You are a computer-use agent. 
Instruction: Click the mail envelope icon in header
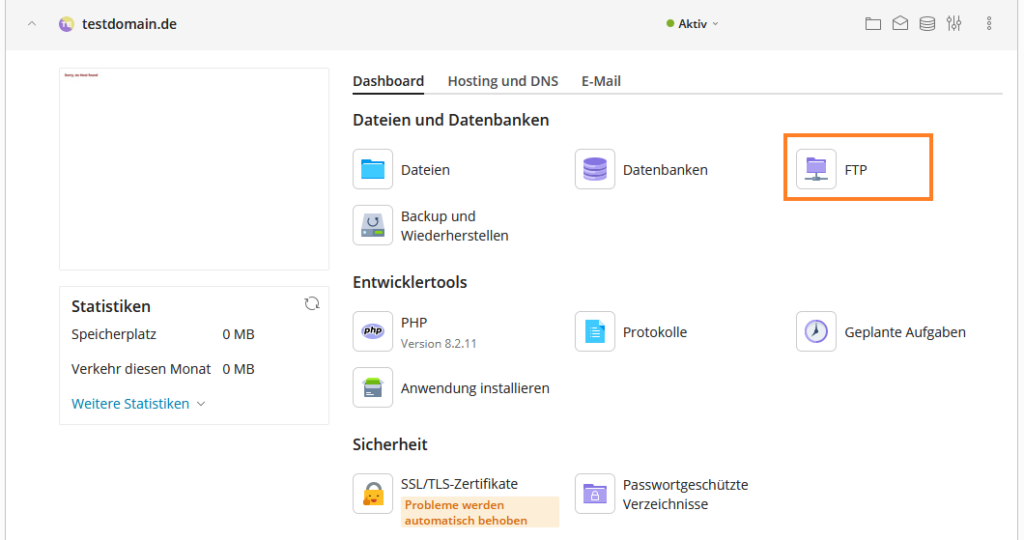point(900,23)
